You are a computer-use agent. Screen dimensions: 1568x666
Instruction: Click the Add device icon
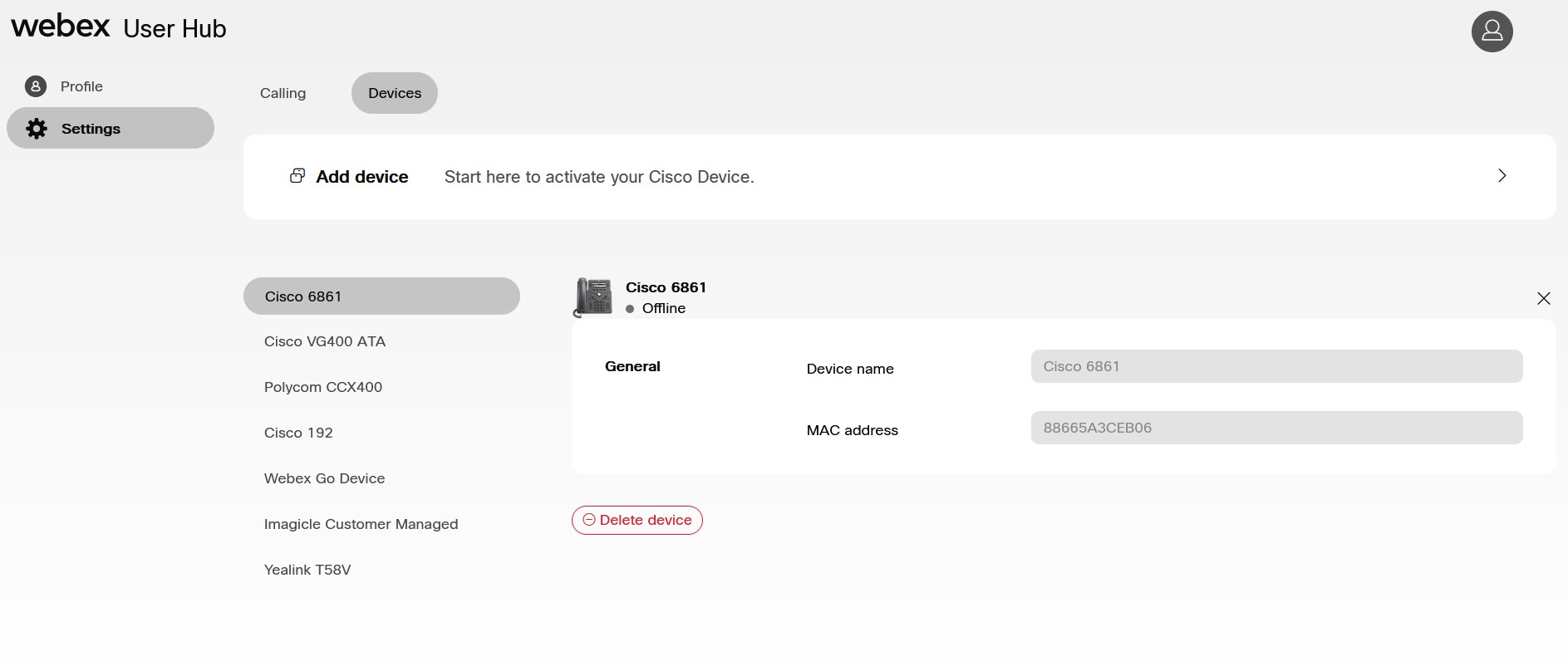pos(297,176)
